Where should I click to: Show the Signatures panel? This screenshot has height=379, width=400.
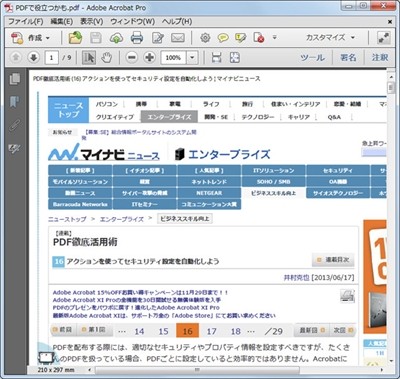pos(15,148)
